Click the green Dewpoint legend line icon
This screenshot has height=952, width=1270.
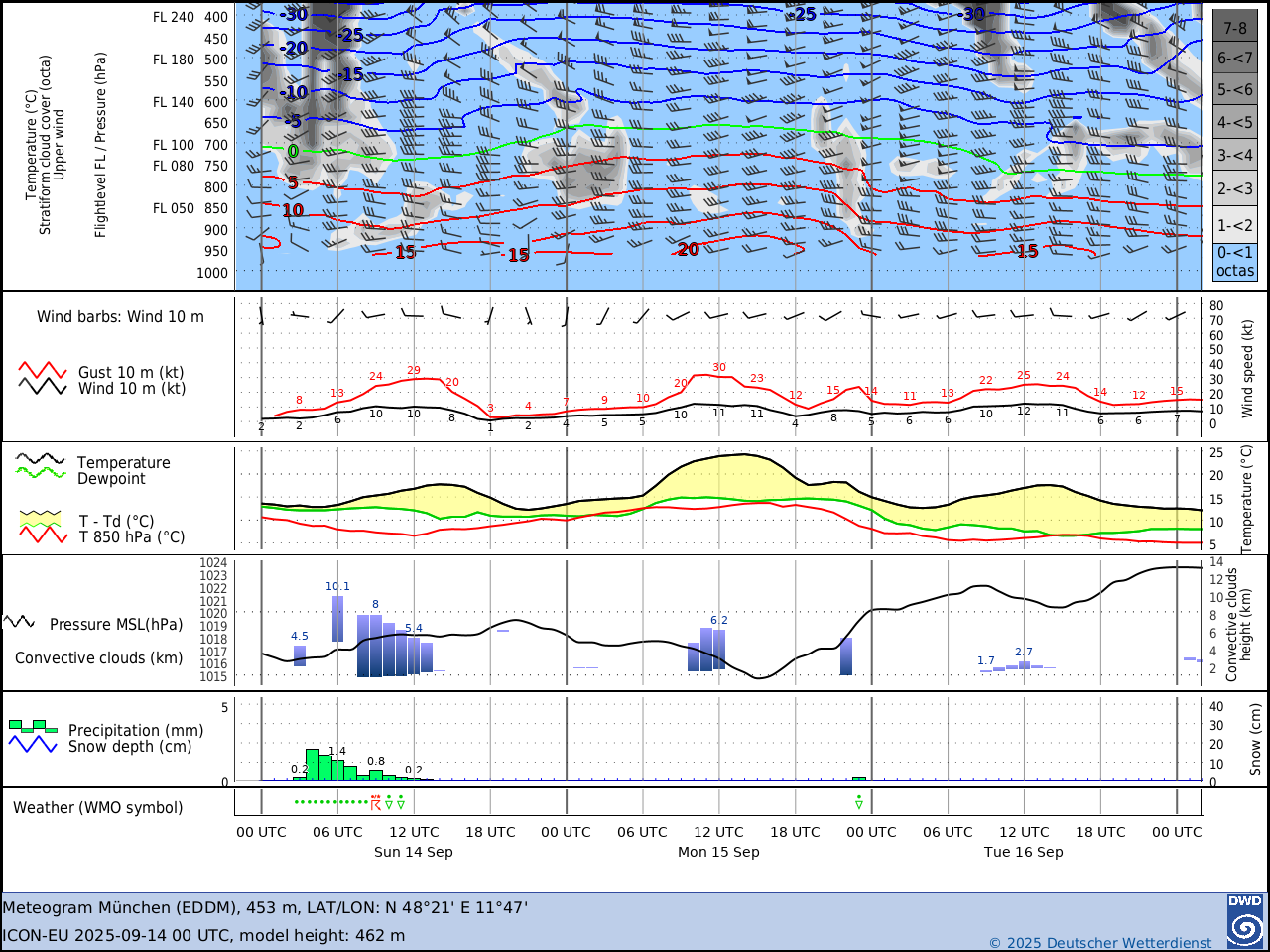pyautogui.click(x=41, y=472)
